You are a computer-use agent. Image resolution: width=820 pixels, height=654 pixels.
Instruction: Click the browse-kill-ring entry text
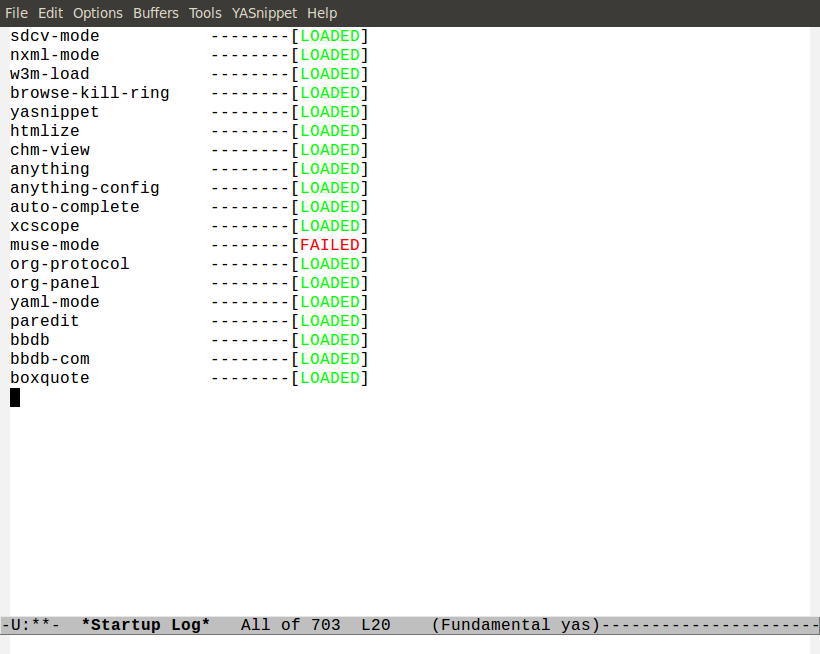(x=89, y=93)
